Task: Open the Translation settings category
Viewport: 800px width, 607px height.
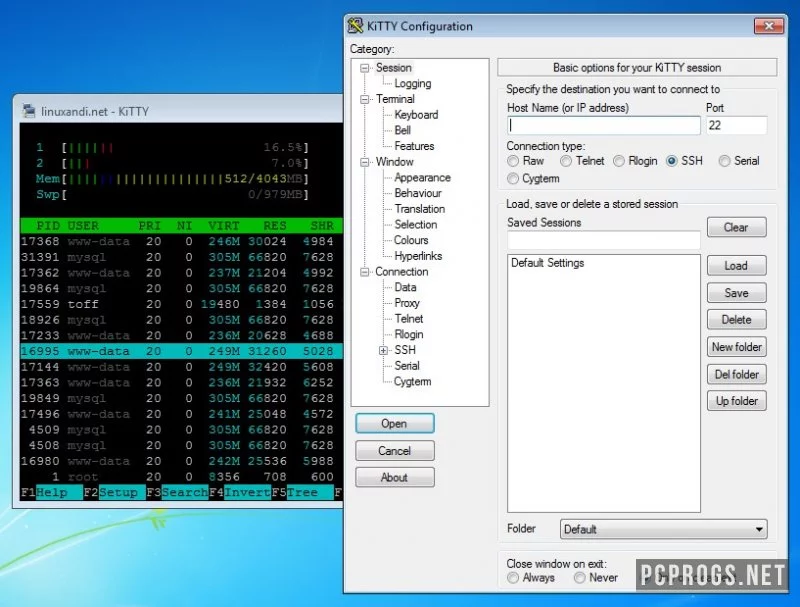Action: [x=419, y=209]
